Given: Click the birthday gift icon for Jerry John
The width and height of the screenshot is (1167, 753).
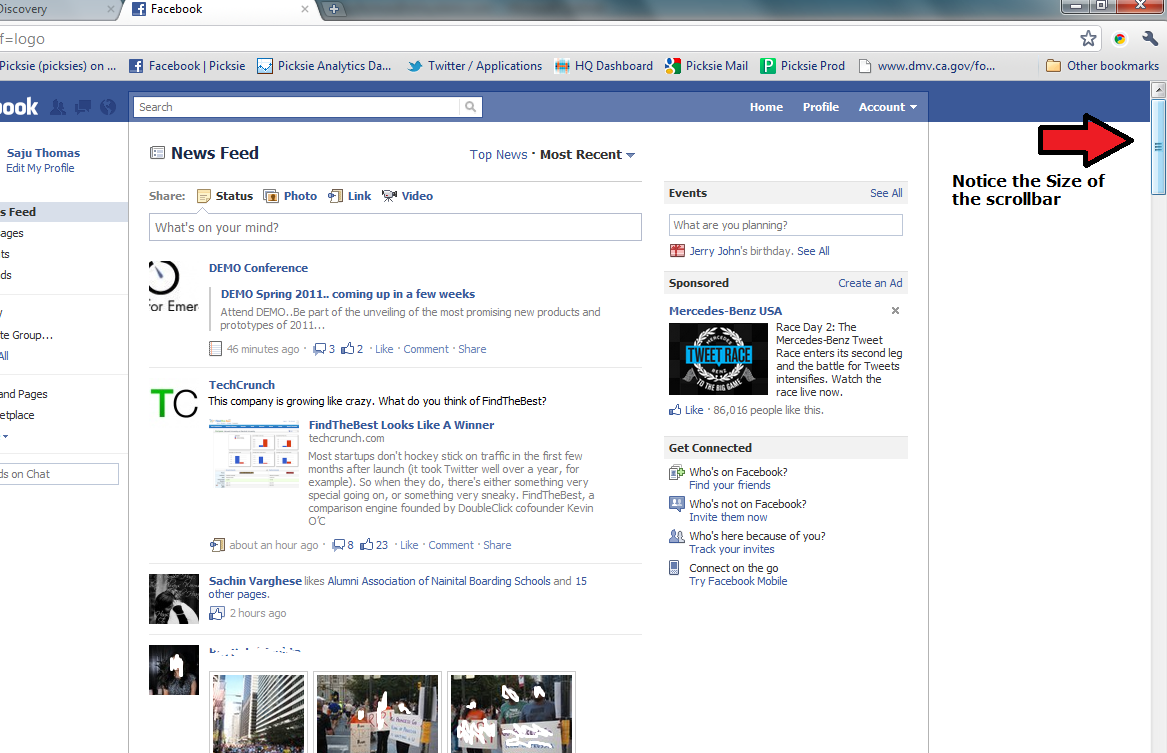Looking at the screenshot, I should [x=677, y=251].
